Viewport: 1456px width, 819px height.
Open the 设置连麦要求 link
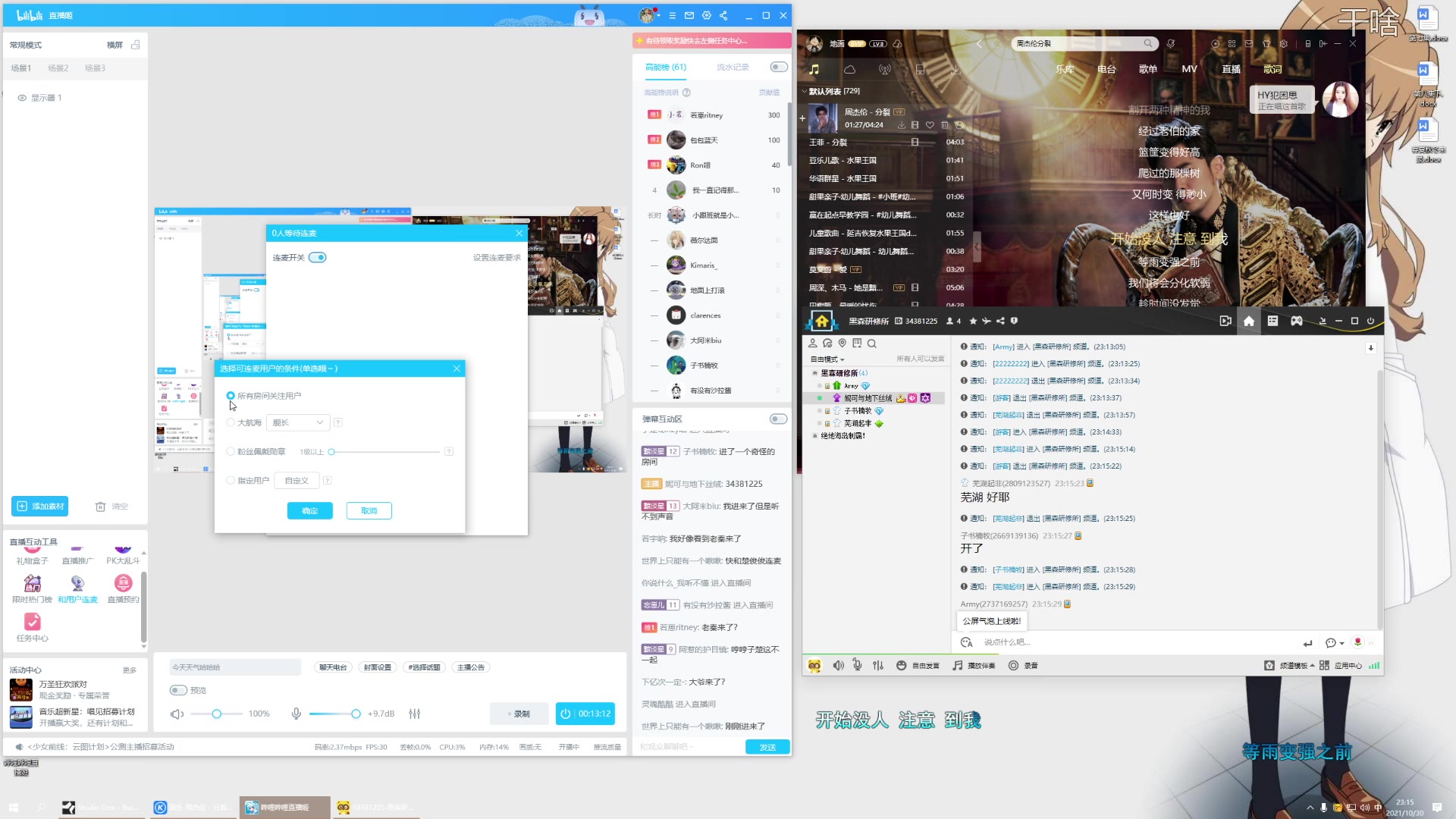click(x=497, y=258)
